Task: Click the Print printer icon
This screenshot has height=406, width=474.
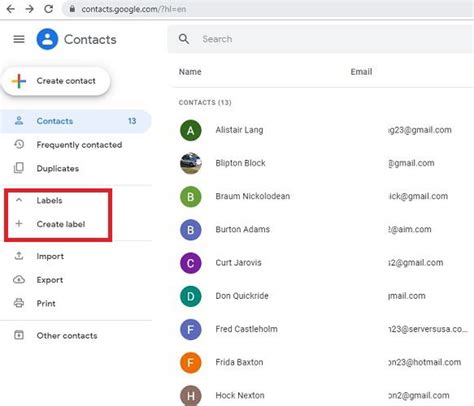Action: (x=19, y=303)
